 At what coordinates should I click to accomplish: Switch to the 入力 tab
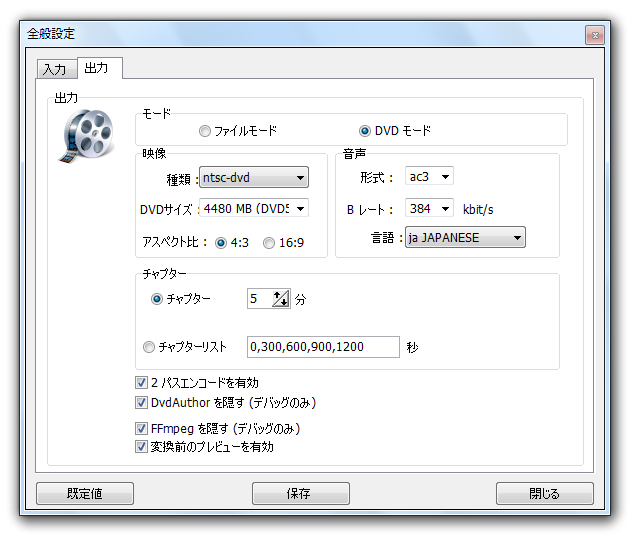tap(56, 69)
